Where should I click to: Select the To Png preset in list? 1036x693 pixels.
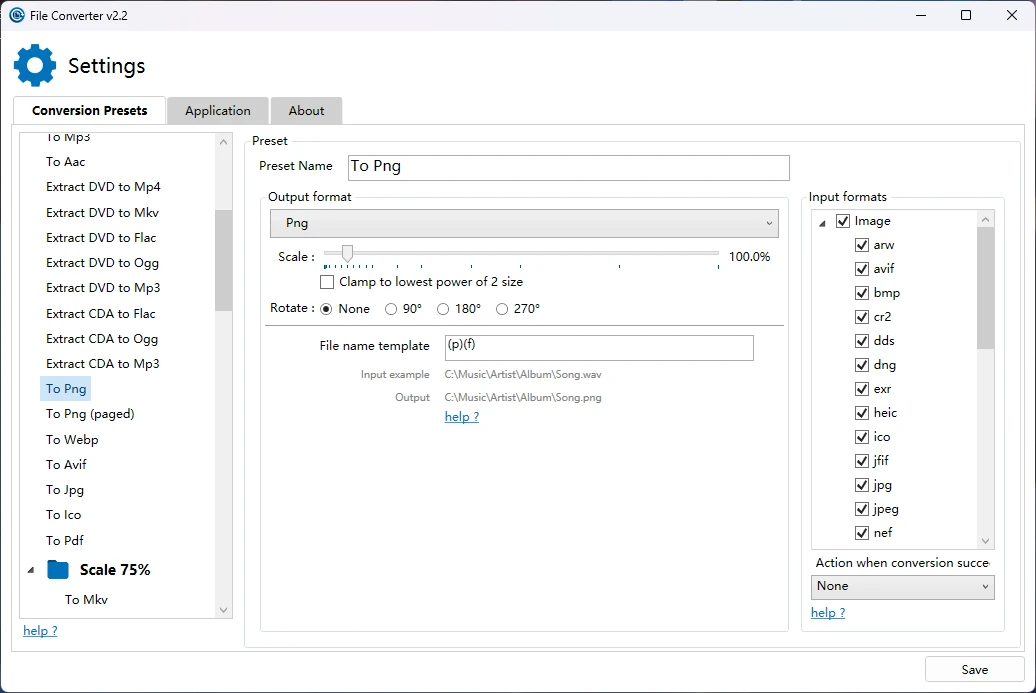click(65, 388)
